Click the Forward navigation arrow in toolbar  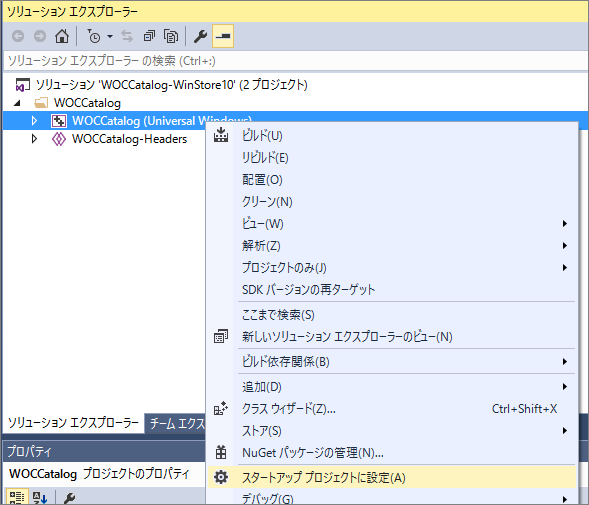(x=40, y=36)
